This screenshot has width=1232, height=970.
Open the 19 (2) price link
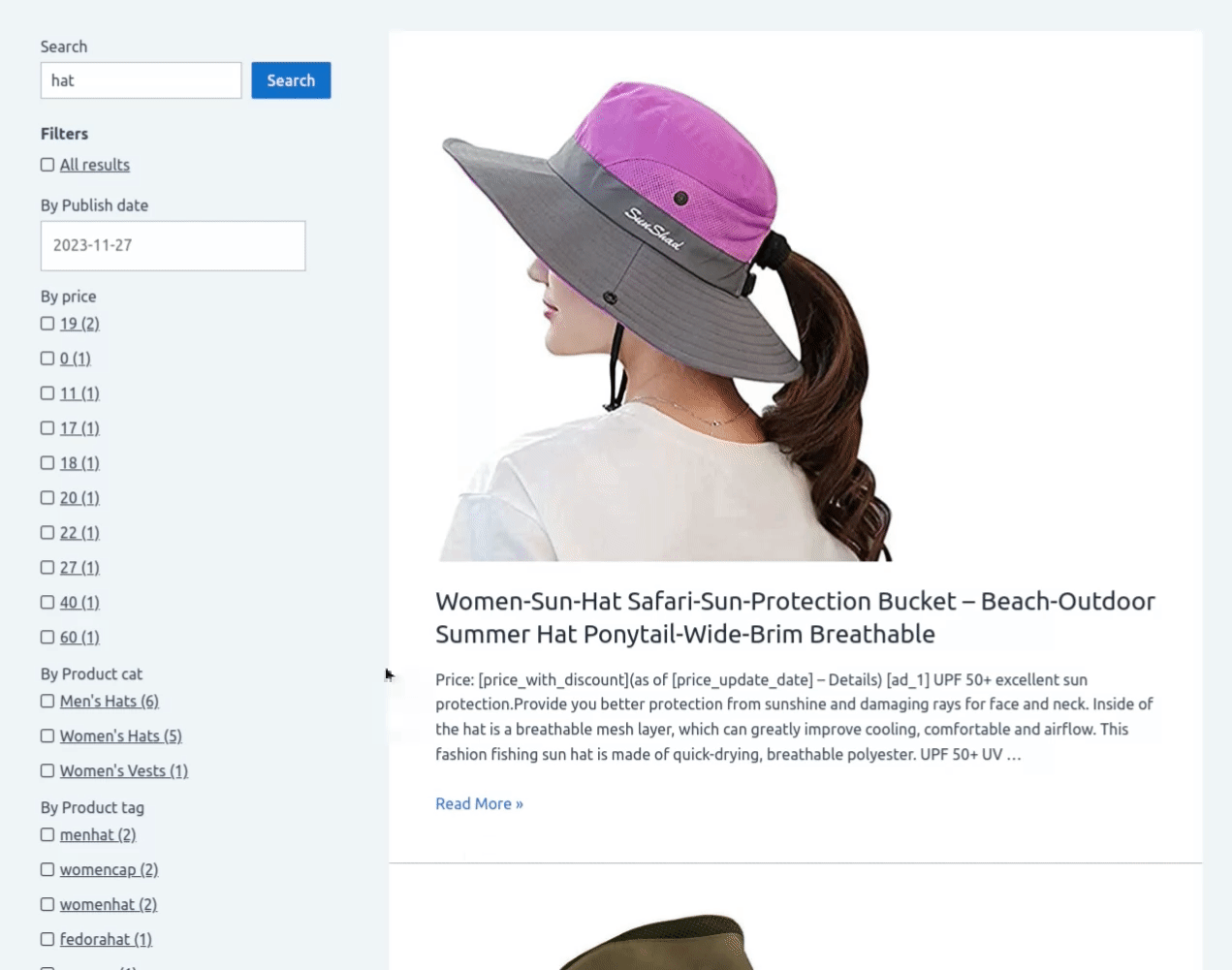(79, 324)
